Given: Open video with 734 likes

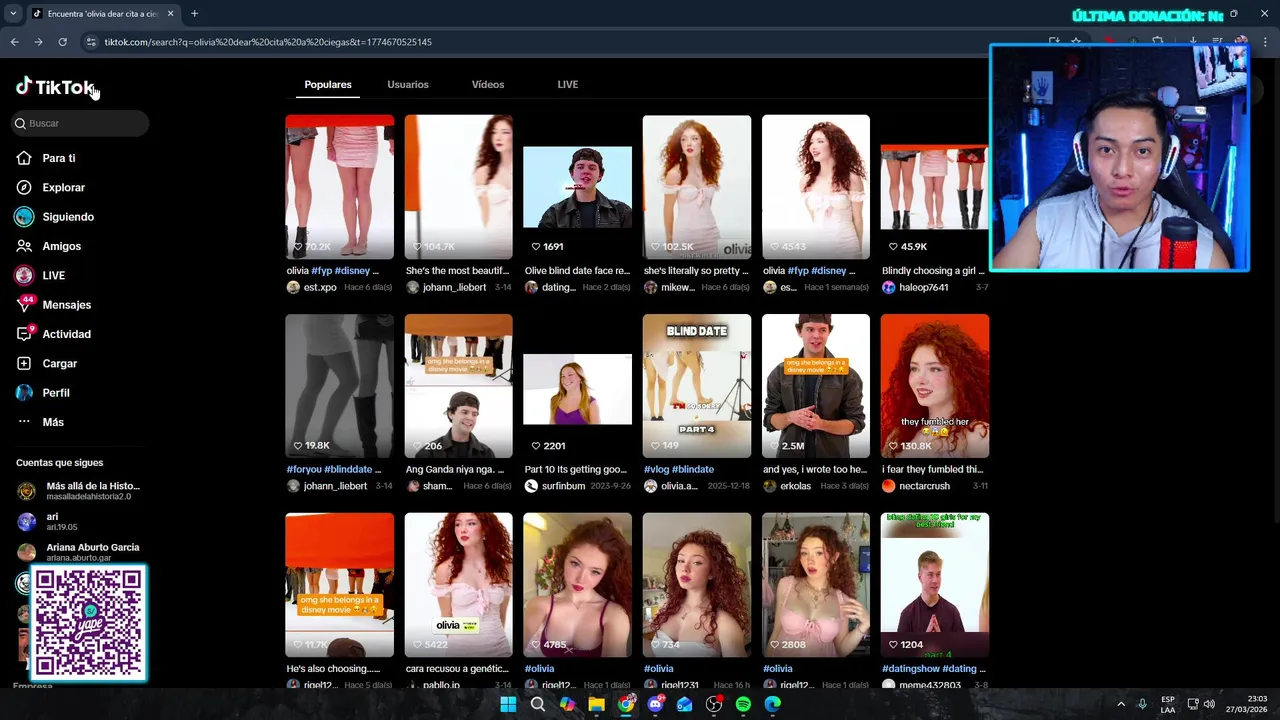Looking at the screenshot, I should click(697, 585).
